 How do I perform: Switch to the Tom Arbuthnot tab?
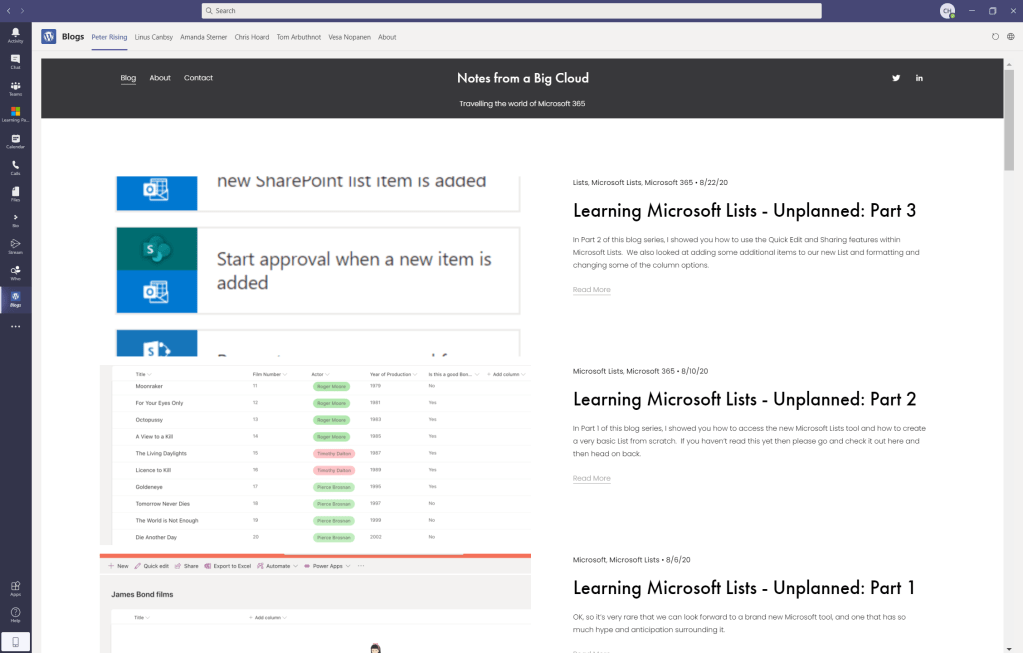(x=297, y=37)
